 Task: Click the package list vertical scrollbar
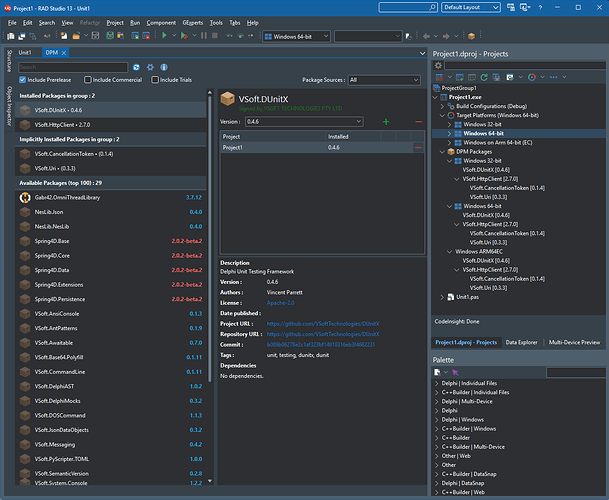(x=210, y=238)
